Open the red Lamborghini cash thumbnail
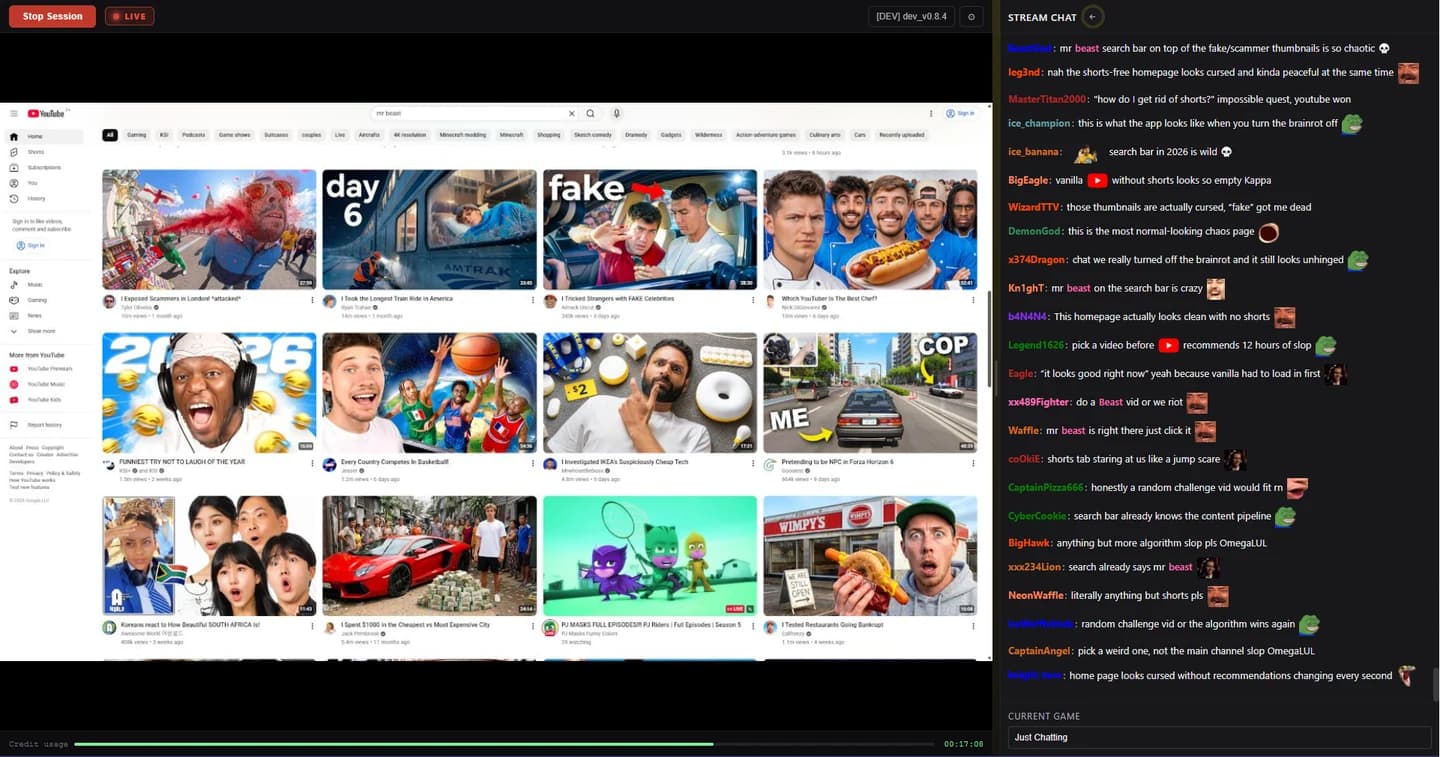The image size is (1440, 757). coord(429,555)
